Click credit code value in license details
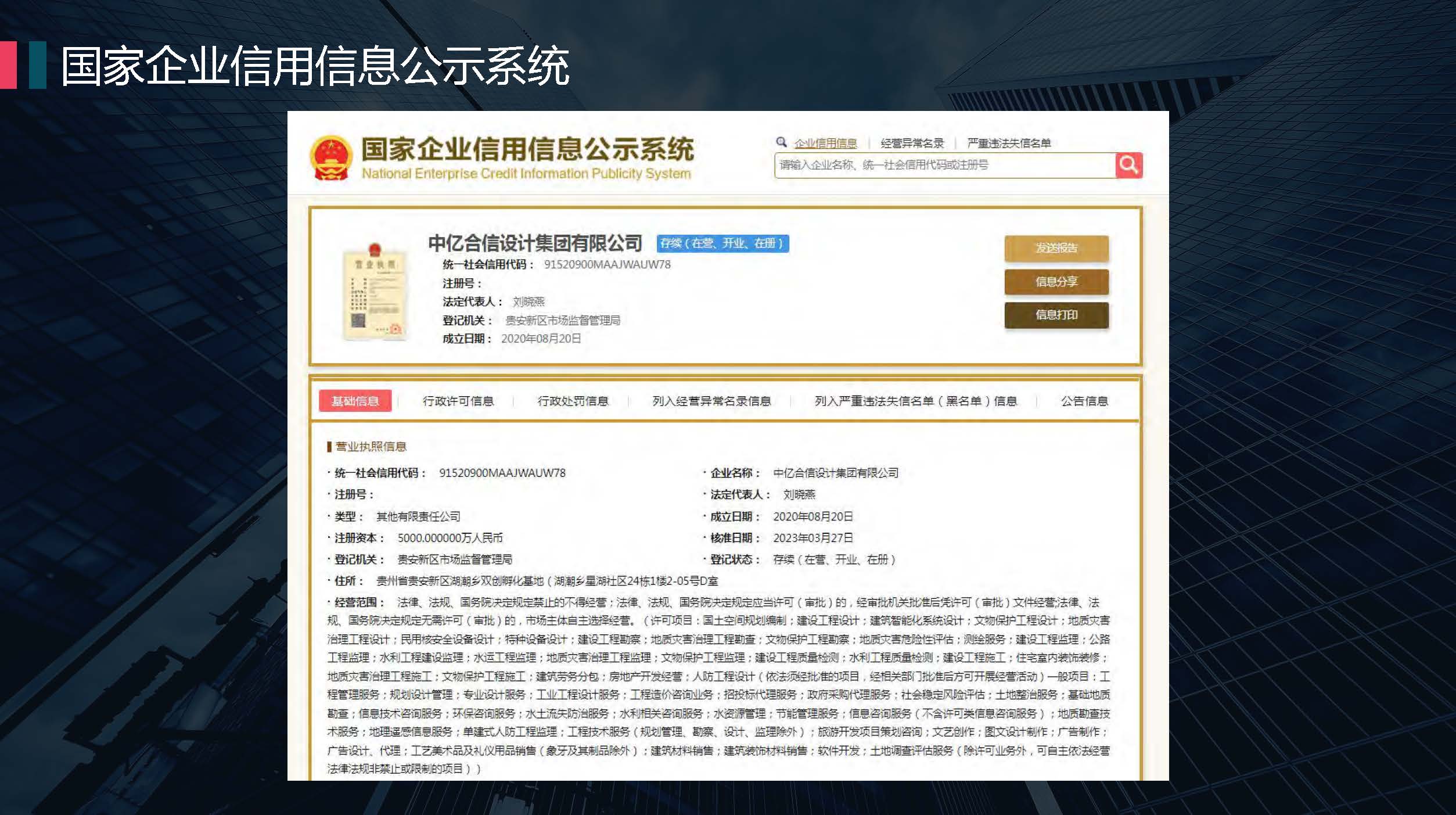The height and width of the screenshot is (815, 1456). (502, 473)
